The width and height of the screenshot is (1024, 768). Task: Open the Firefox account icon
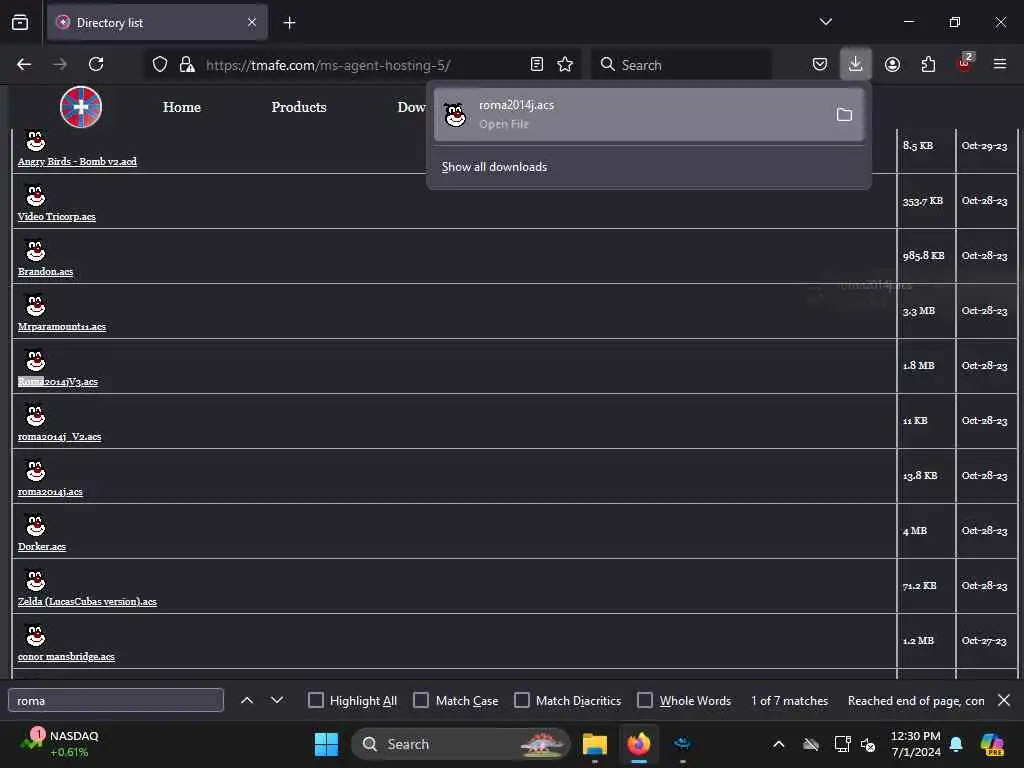892,64
